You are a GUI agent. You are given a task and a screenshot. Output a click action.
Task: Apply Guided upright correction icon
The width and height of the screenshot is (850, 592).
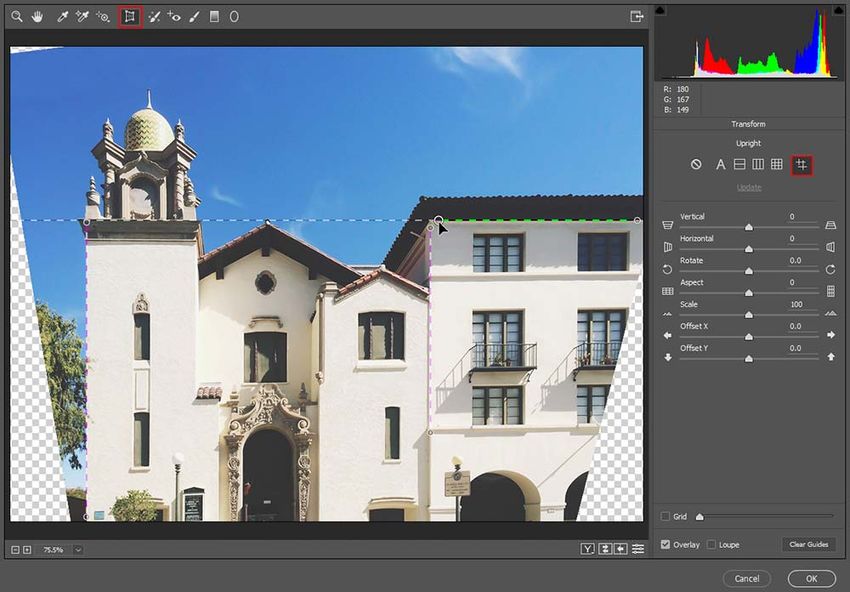[x=802, y=165]
